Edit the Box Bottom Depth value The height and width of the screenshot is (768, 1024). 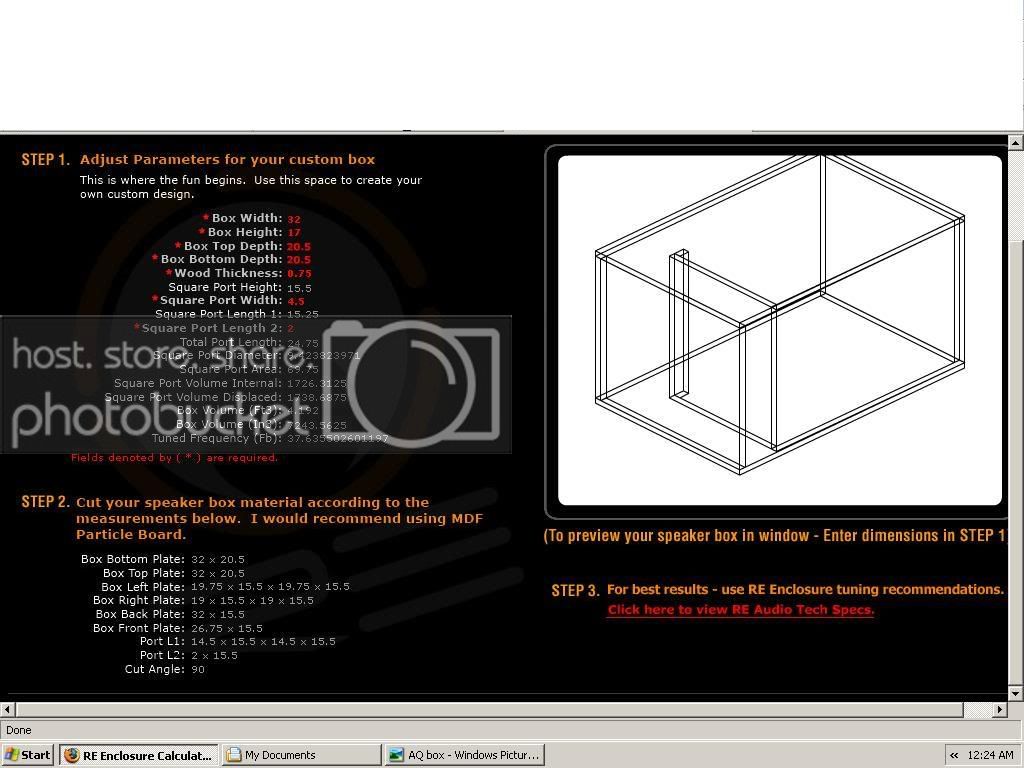pos(298,260)
